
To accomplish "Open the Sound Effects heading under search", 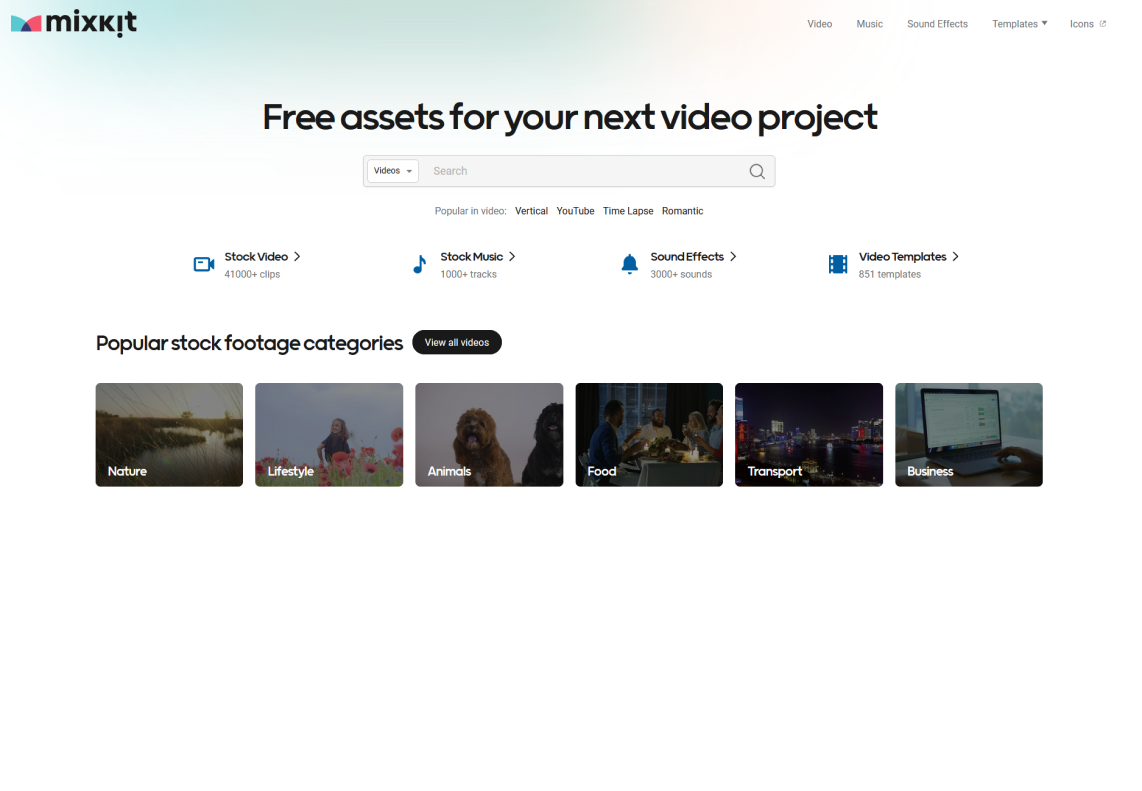I will 687,256.
